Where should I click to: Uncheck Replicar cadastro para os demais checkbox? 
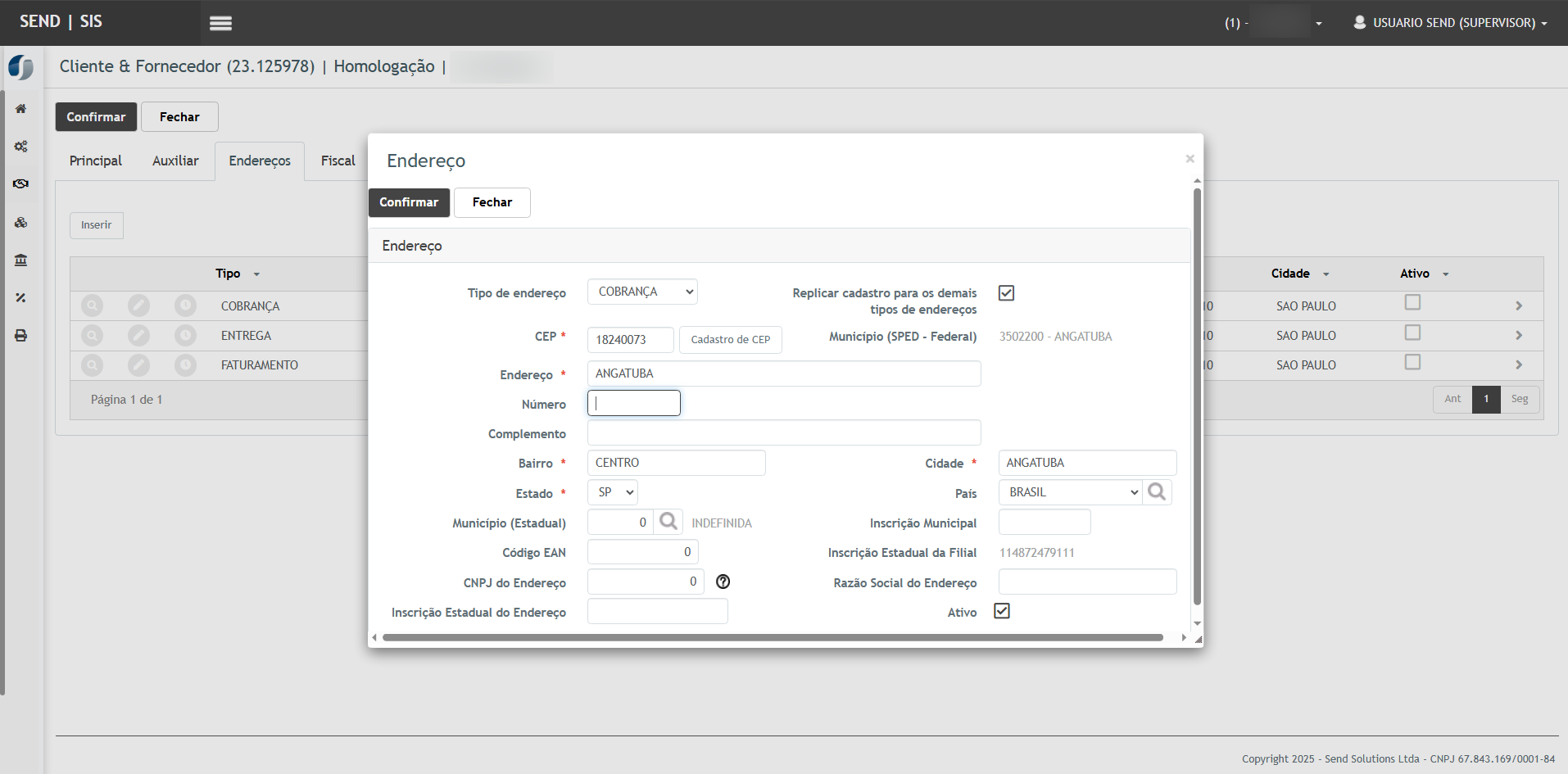tap(1006, 293)
